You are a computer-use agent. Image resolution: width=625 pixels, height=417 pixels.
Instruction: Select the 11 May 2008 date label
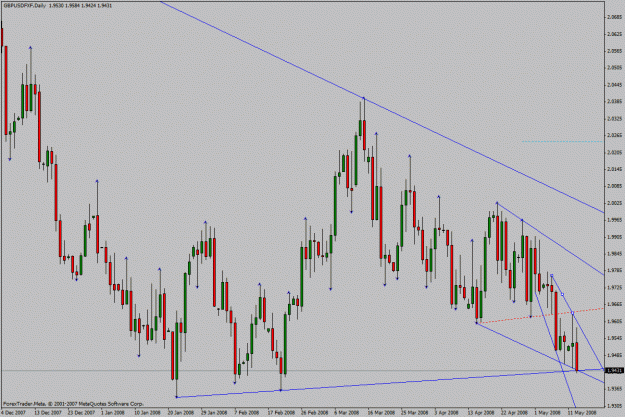(582, 412)
